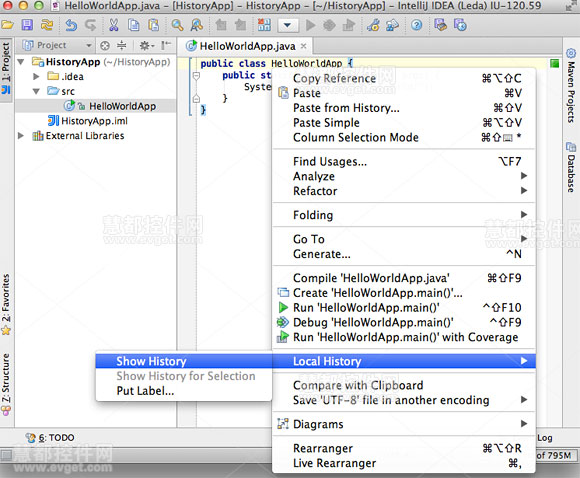Image resolution: width=580 pixels, height=478 pixels.
Task: Choose Compare with Clipboard menu item
Action: 404,386
